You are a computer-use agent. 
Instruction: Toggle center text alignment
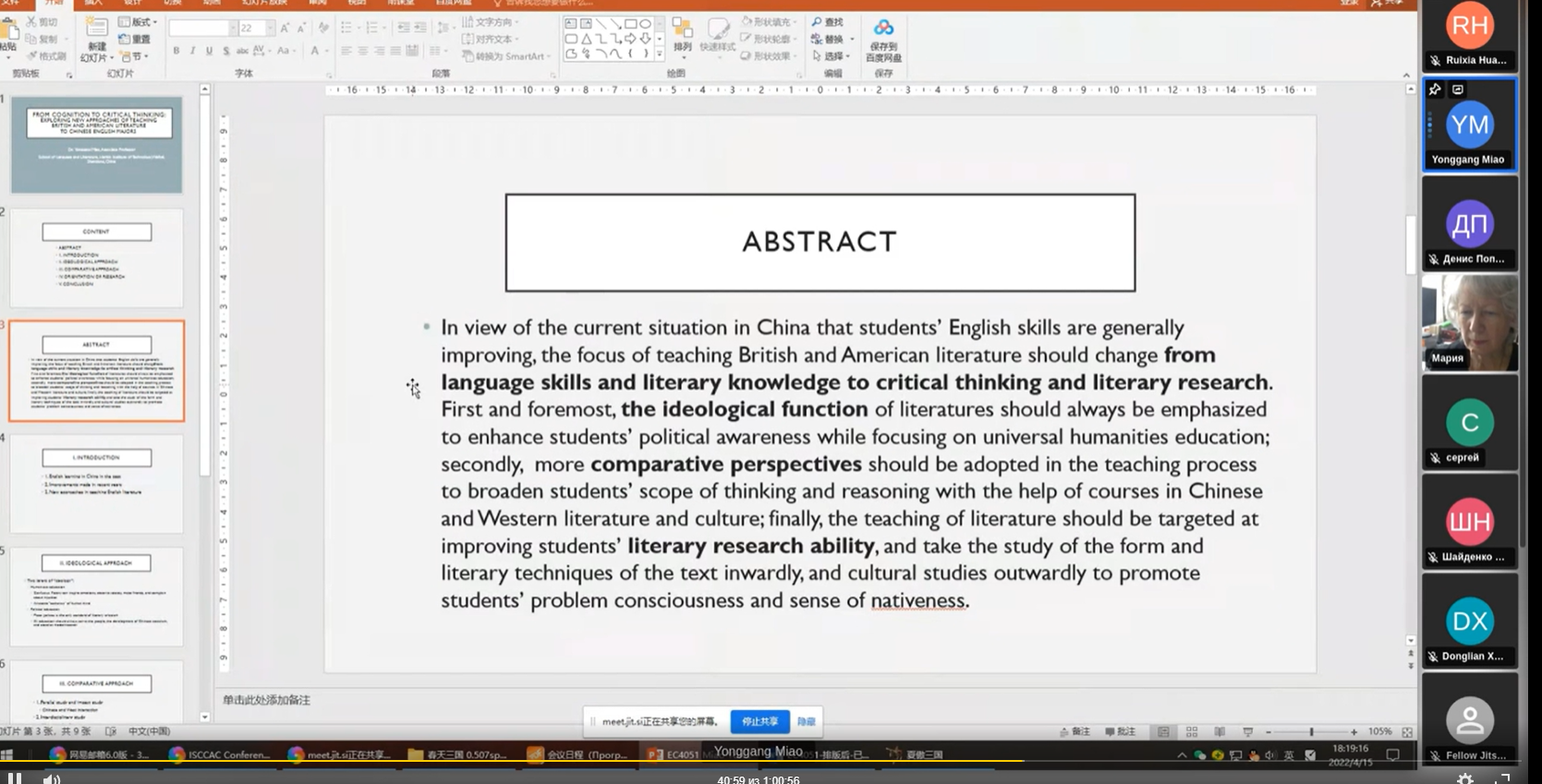(x=363, y=51)
